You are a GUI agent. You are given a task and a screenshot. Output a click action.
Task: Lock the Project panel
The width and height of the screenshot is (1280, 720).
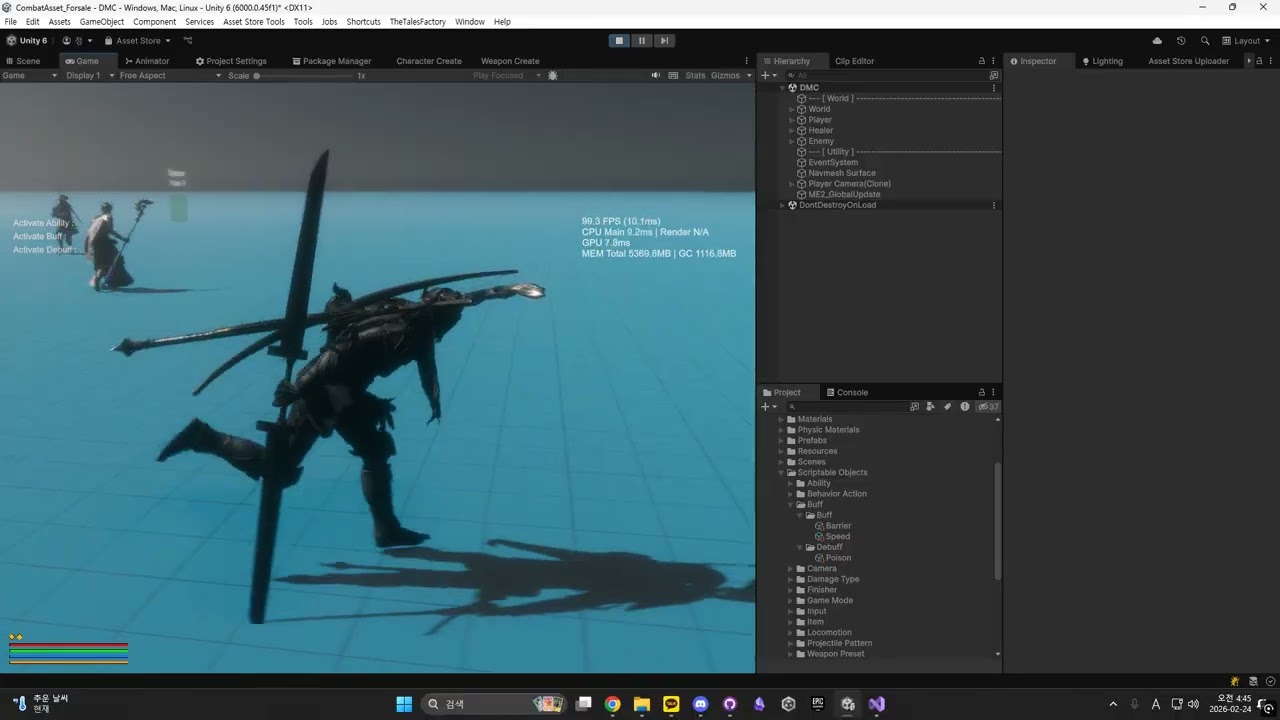pos(981,393)
